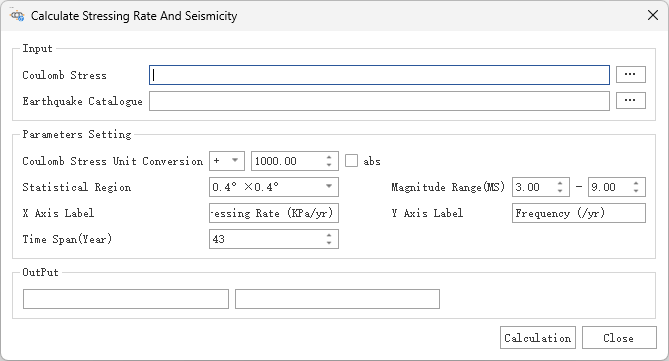Run the Calculation button
The height and width of the screenshot is (361, 669).
[538, 338]
